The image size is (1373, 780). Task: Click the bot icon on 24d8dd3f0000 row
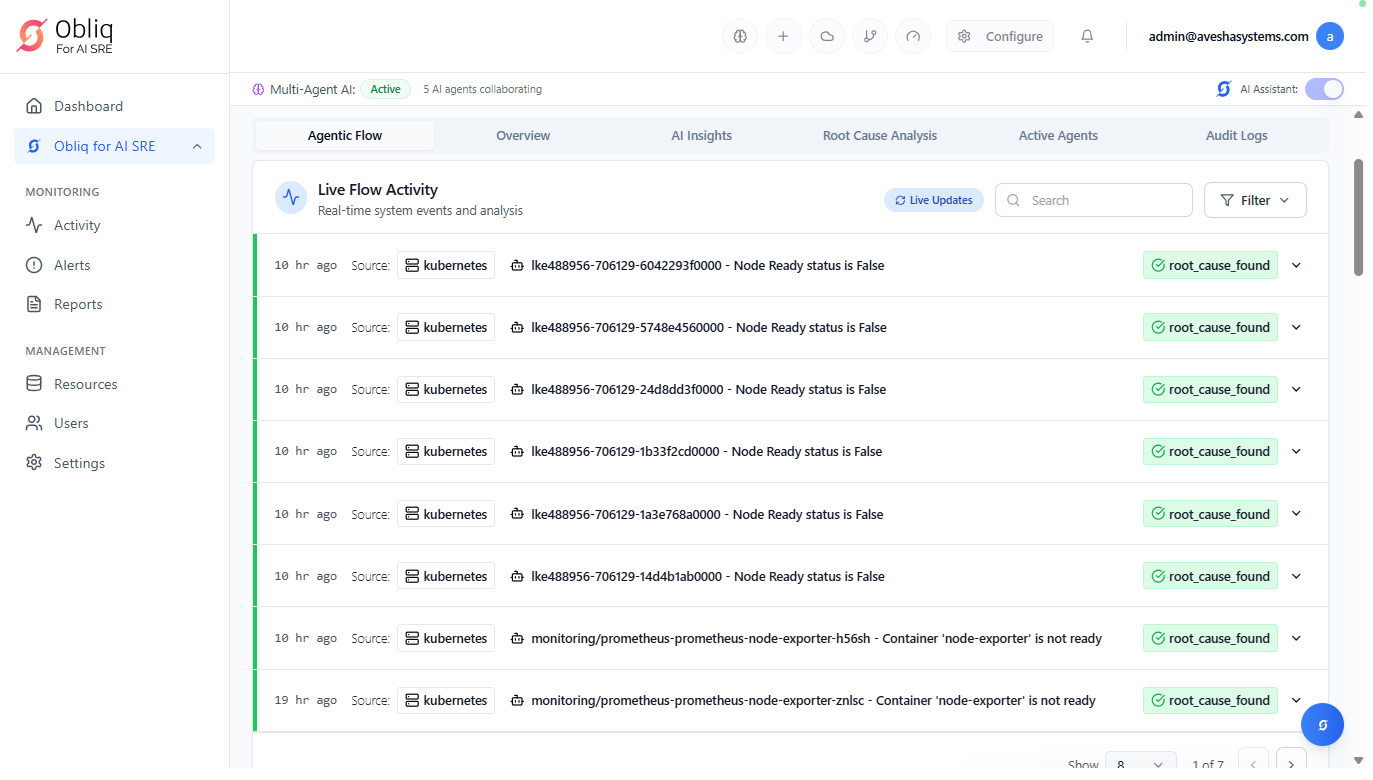(517, 389)
